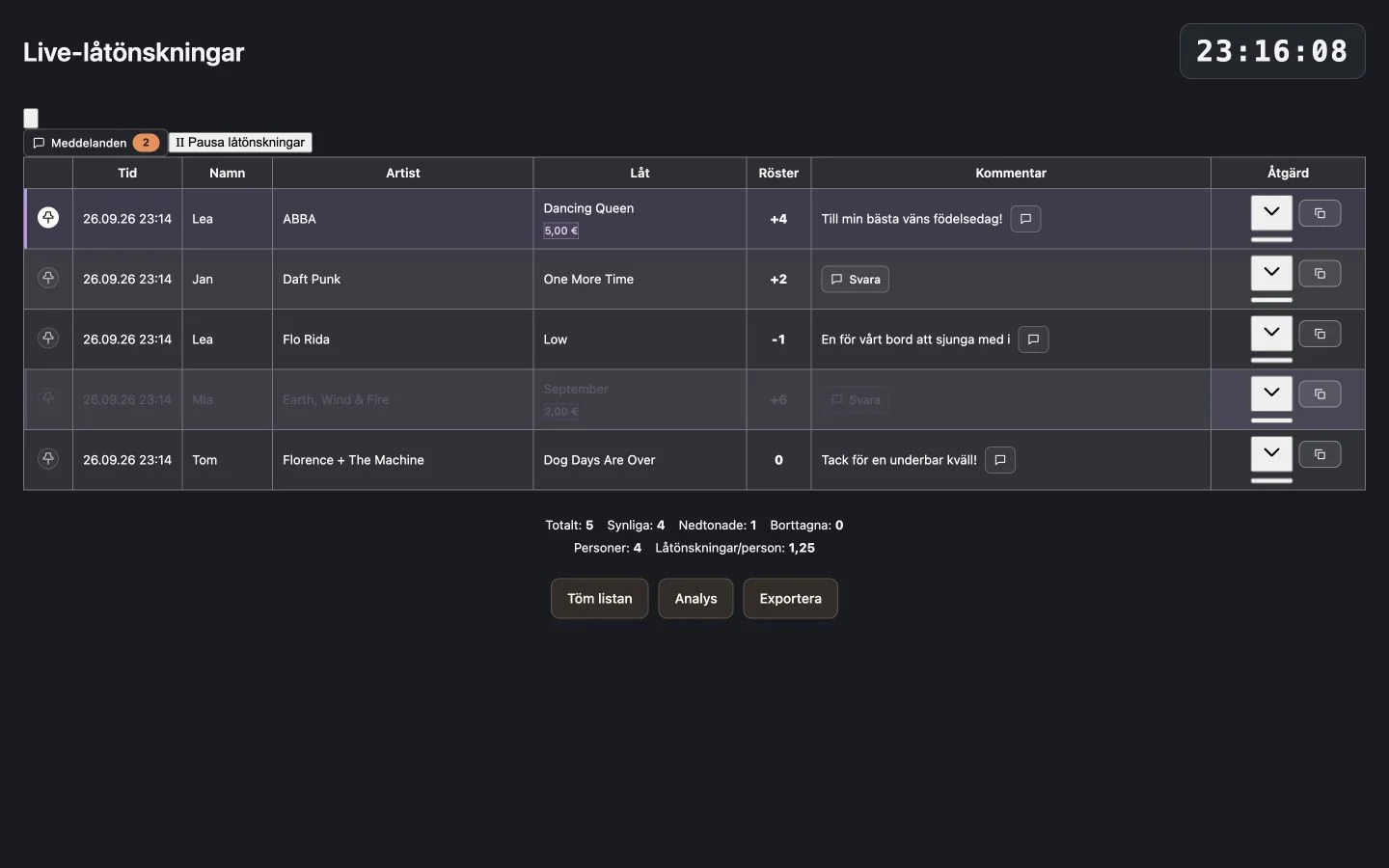Image resolution: width=1389 pixels, height=868 pixels.
Task: Open the Analys view
Action: tap(695, 599)
